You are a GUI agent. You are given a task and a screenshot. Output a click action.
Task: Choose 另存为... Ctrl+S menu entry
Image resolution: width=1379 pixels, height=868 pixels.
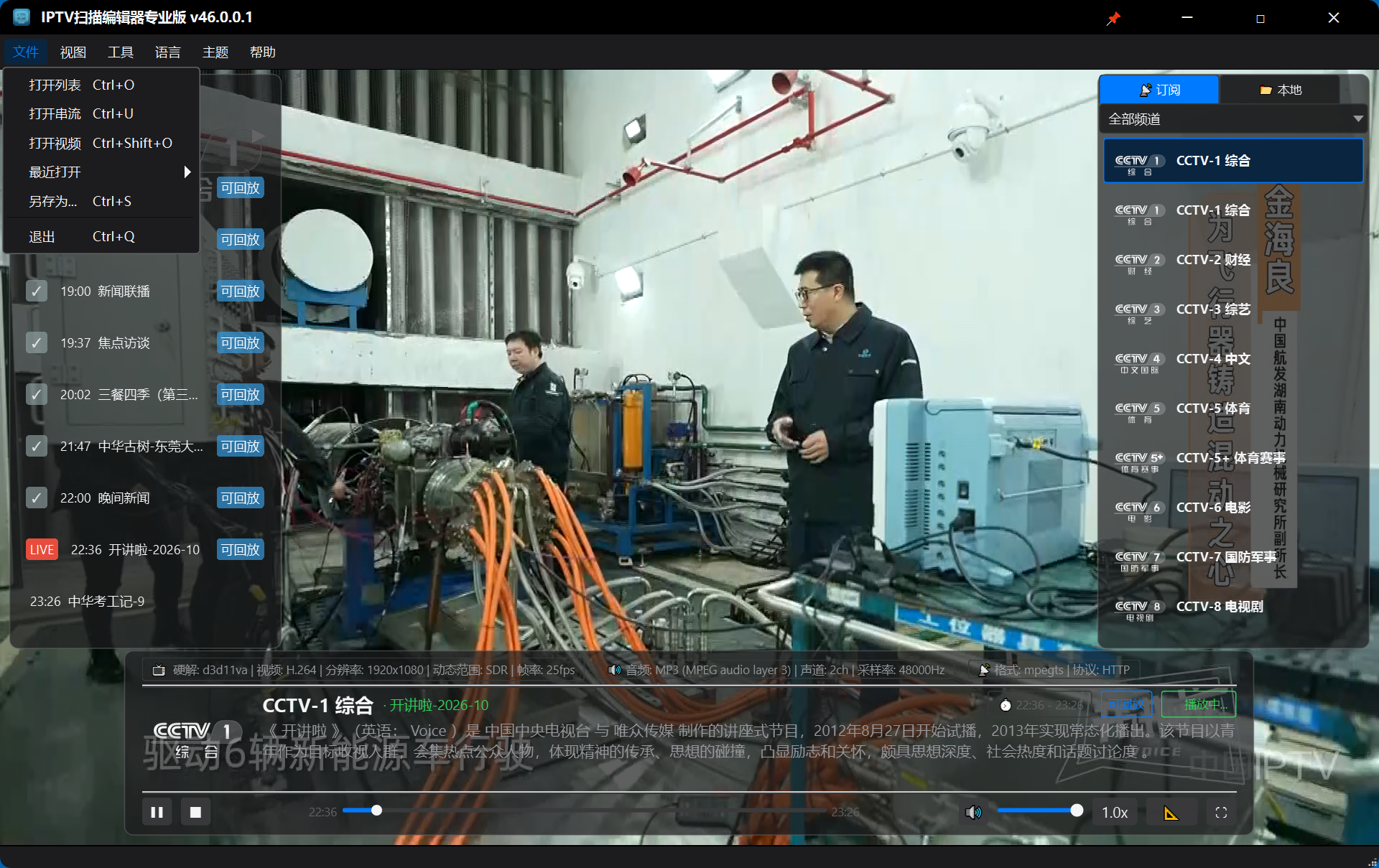(101, 201)
